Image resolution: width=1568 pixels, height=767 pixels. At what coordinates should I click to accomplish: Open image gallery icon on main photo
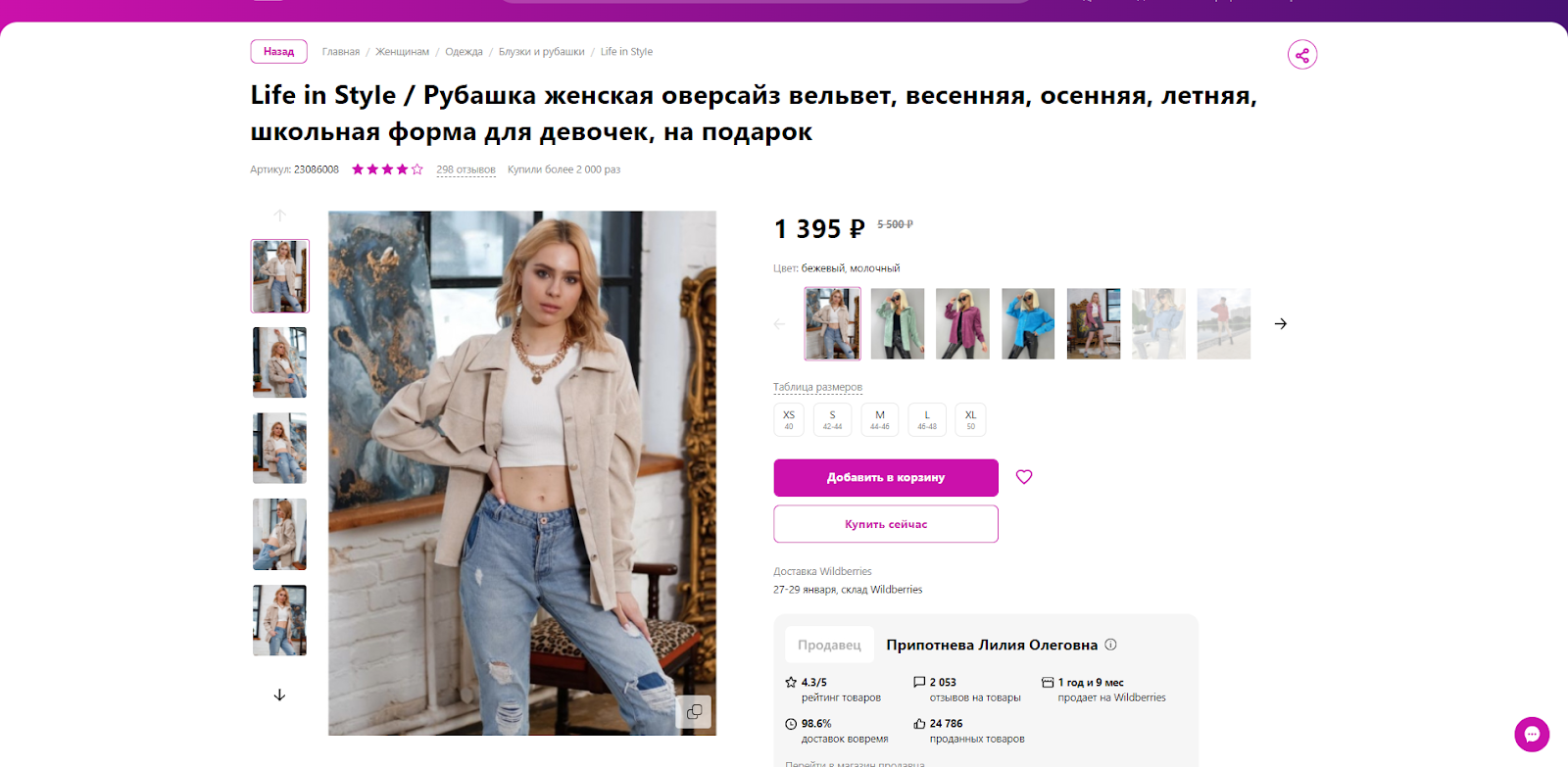coord(694,712)
